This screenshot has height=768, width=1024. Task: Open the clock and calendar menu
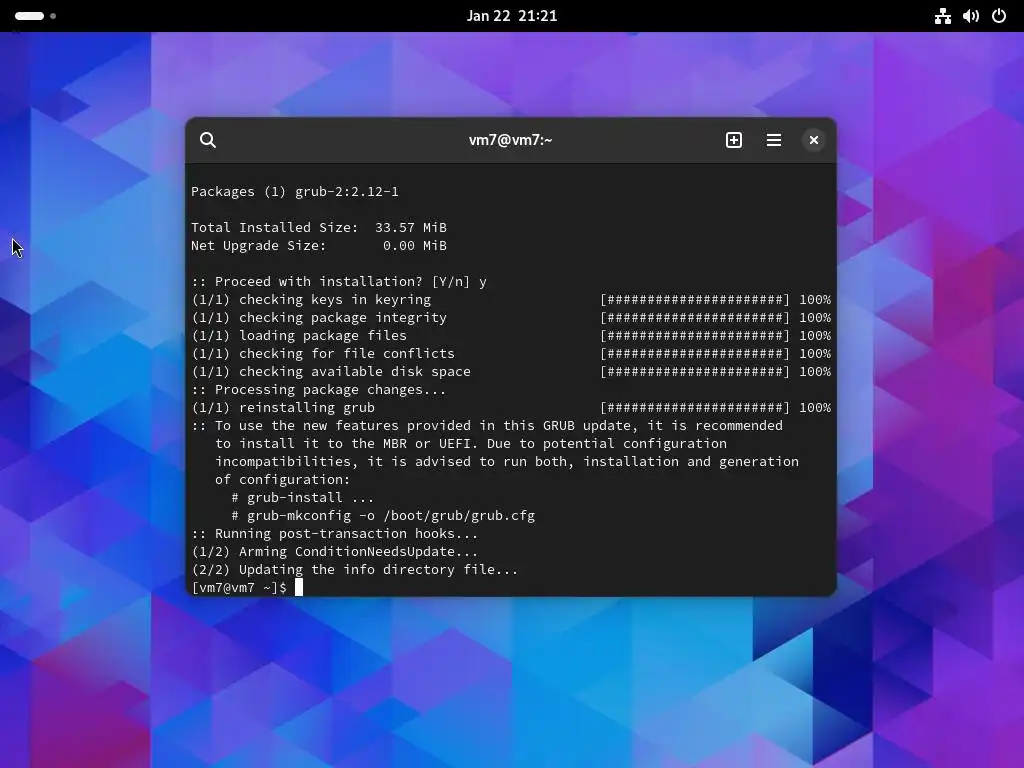click(512, 16)
